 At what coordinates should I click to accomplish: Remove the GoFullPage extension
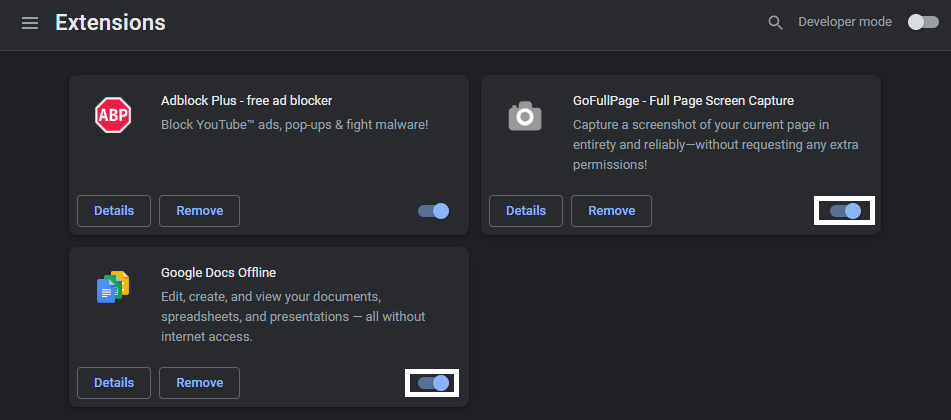(x=611, y=211)
